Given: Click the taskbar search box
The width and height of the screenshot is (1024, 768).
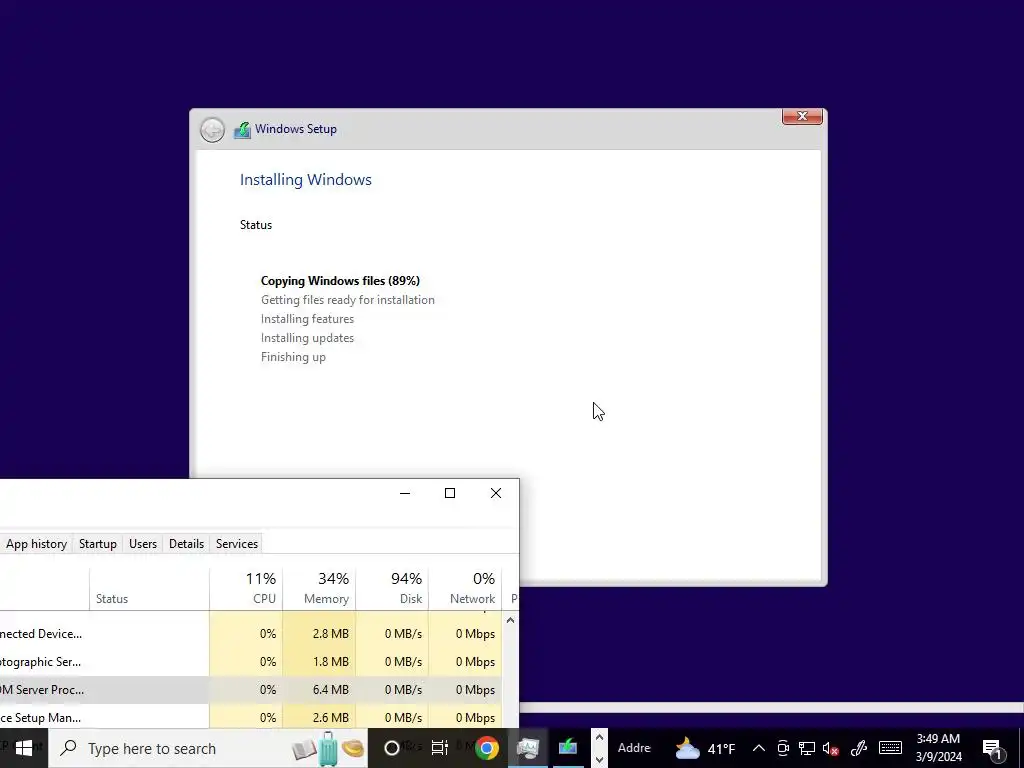Looking at the screenshot, I should pos(208,748).
